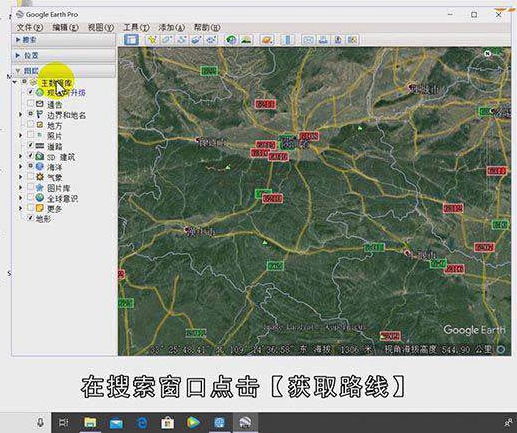Enable the 图片库 layer checkbox
Image resolution: width=517 pixels, height=433 pixels.
point(30,187)
